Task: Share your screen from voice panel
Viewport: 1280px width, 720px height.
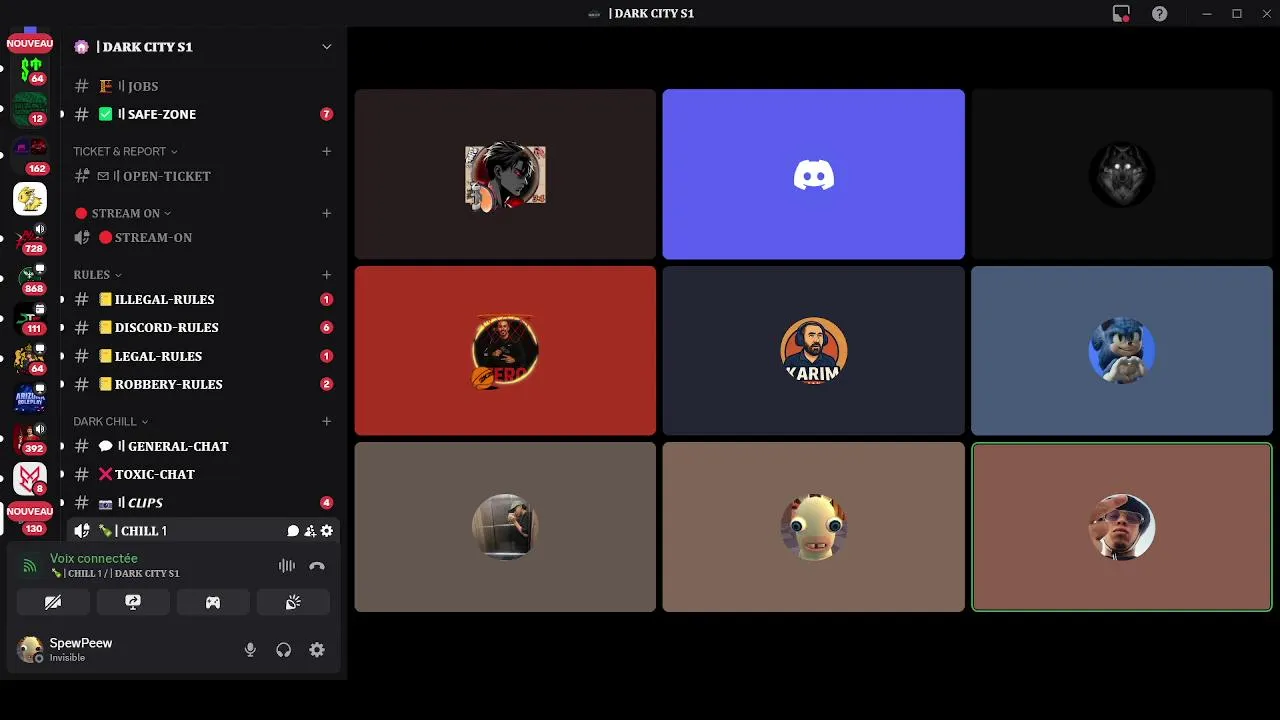Action: [x=133, y=602]
